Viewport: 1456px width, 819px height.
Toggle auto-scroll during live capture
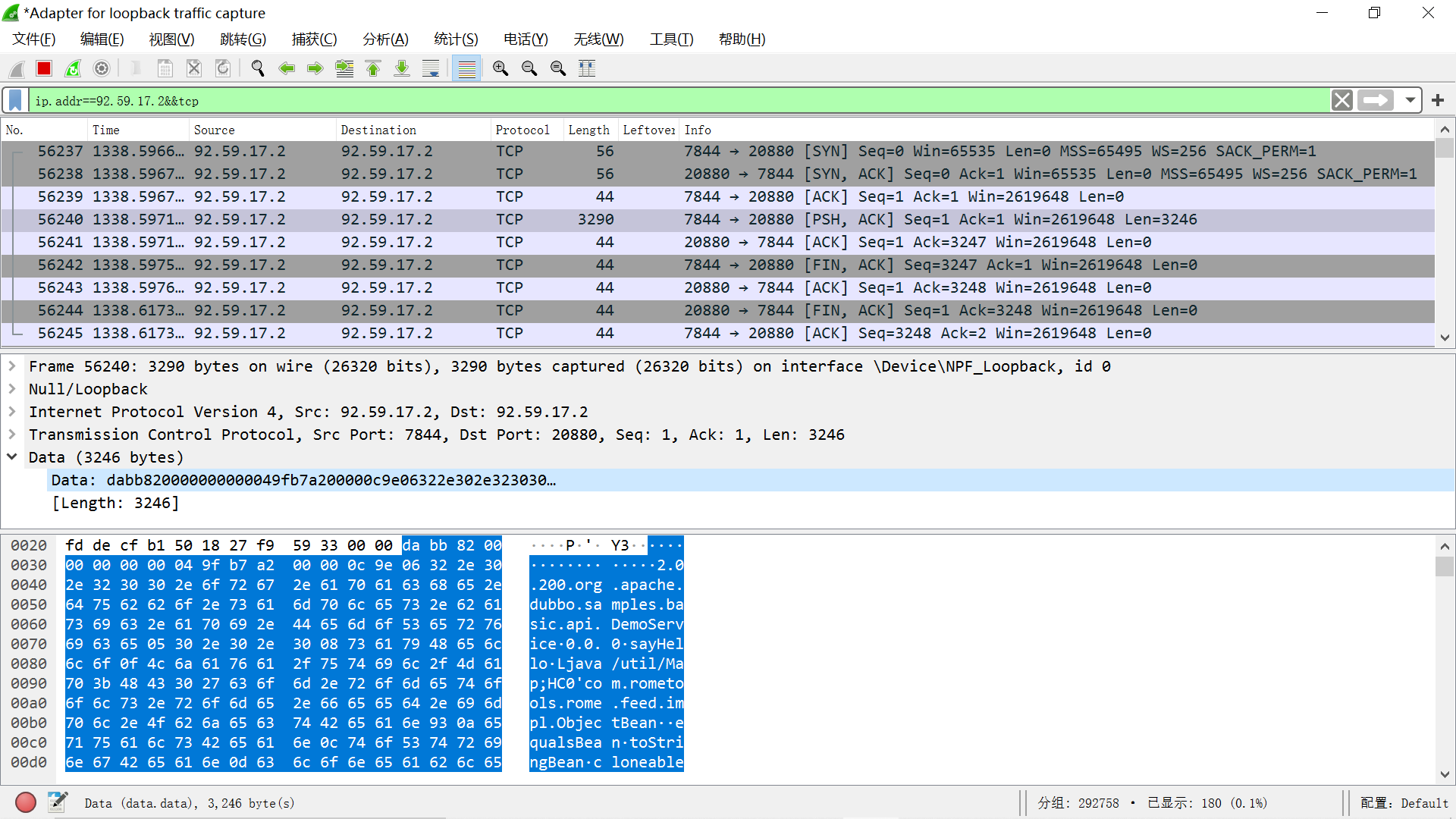pos(431,69)
